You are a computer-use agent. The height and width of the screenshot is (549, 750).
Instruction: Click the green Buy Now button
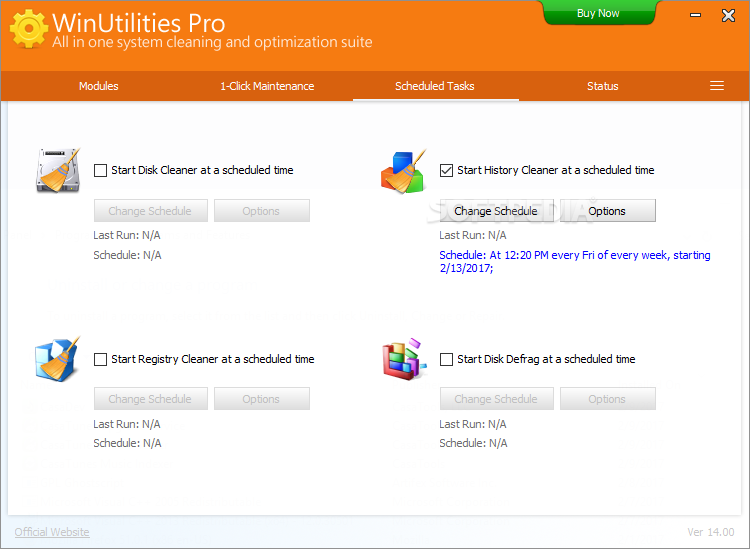[598, 13]
